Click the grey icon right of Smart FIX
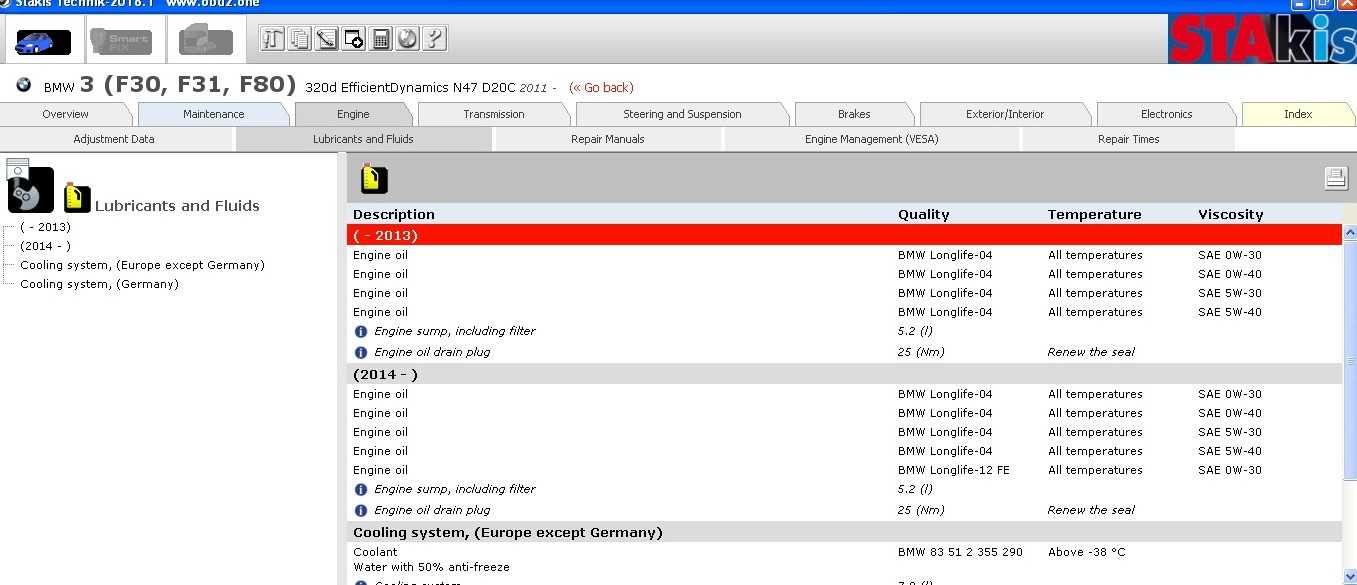The width and height of the screenshot is (1357, 585). pos(206,40)
